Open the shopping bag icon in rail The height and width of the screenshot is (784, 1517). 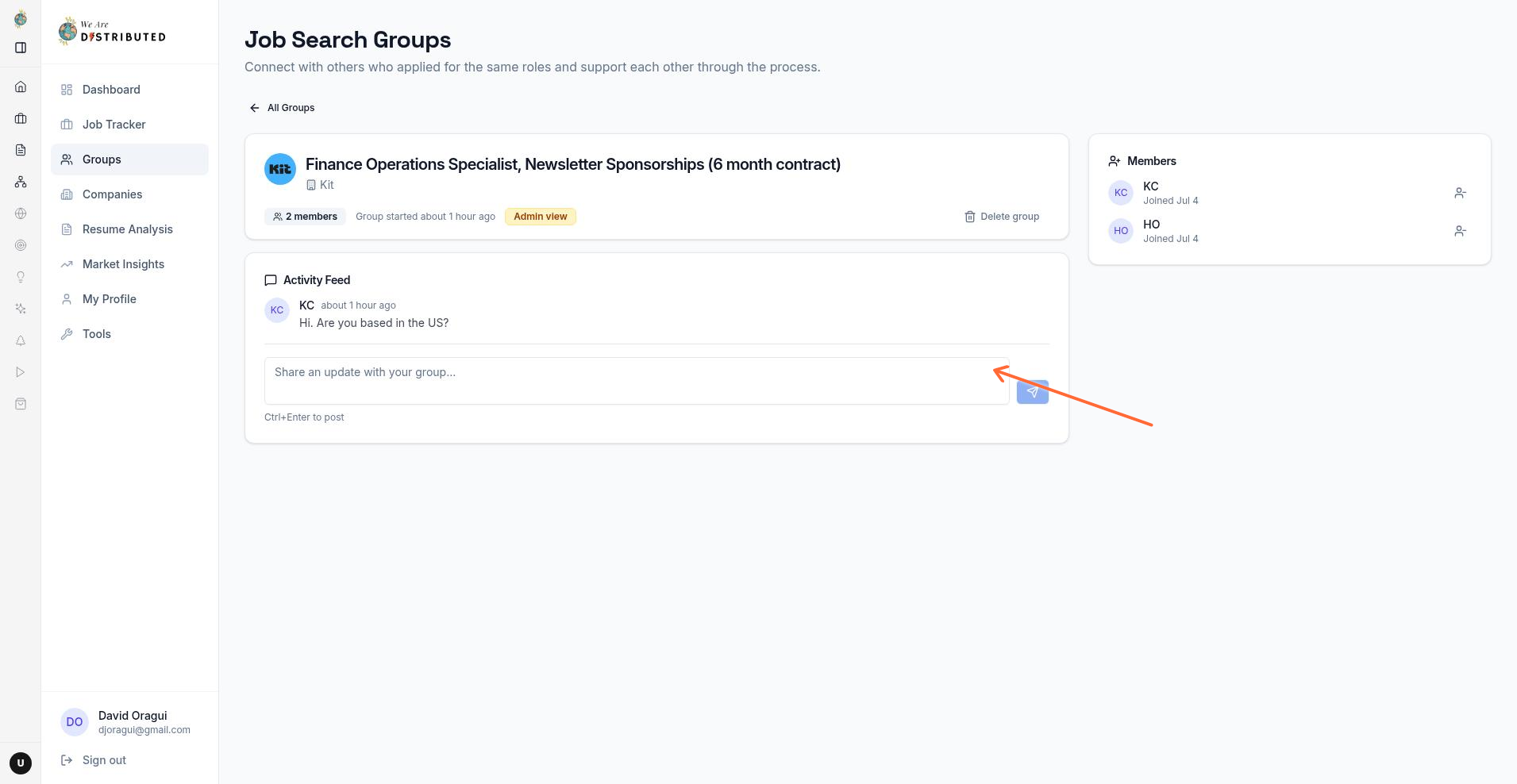click(21, 404)
